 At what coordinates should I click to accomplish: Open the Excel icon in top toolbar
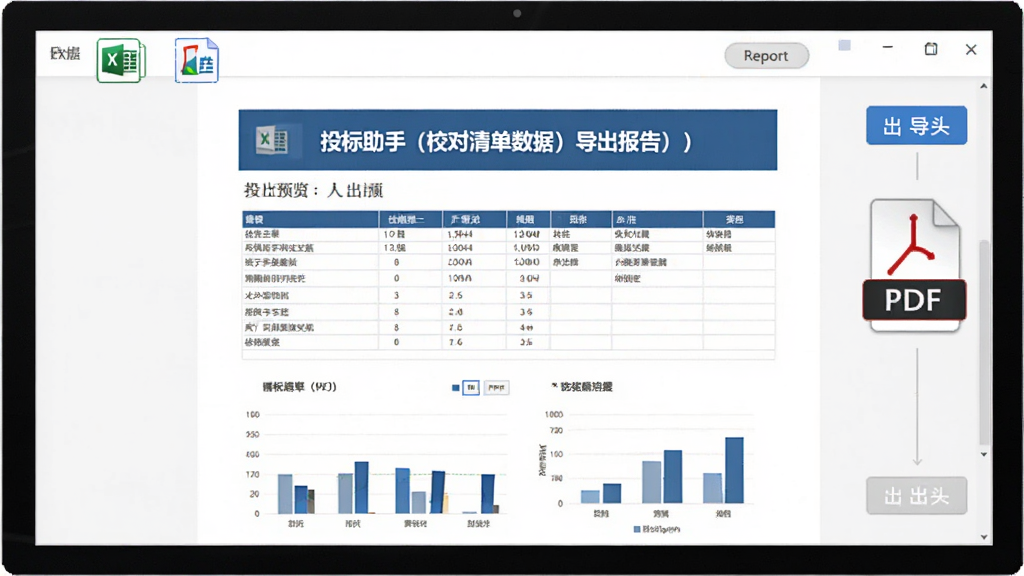[x=121, y=60]
